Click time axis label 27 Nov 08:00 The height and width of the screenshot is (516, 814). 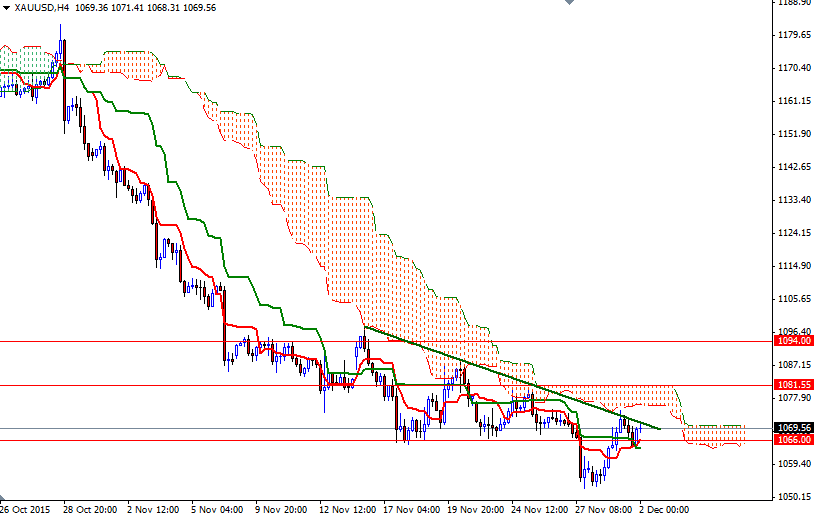coord(603,509)
